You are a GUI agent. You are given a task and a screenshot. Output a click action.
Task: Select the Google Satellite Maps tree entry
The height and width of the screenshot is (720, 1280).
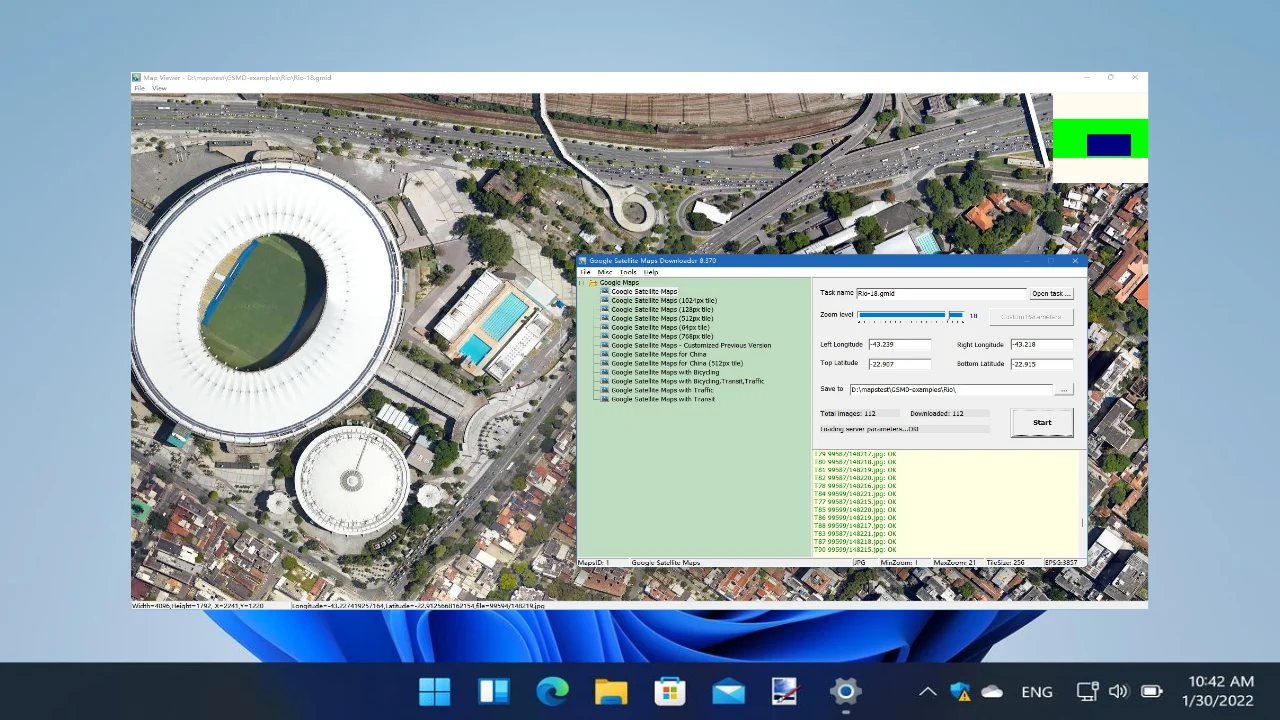644,291
